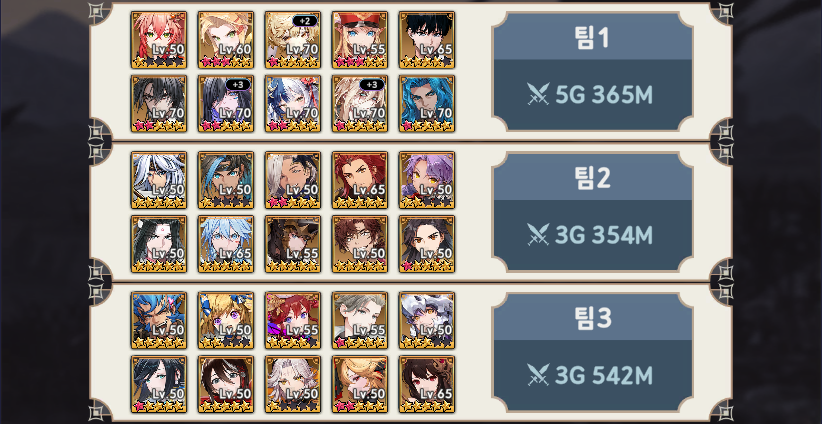The height and width of the screenshot is (424, 822).
Task: Select the pink-haired Lv.50 hero in Team 1
Action: point(159,40)
